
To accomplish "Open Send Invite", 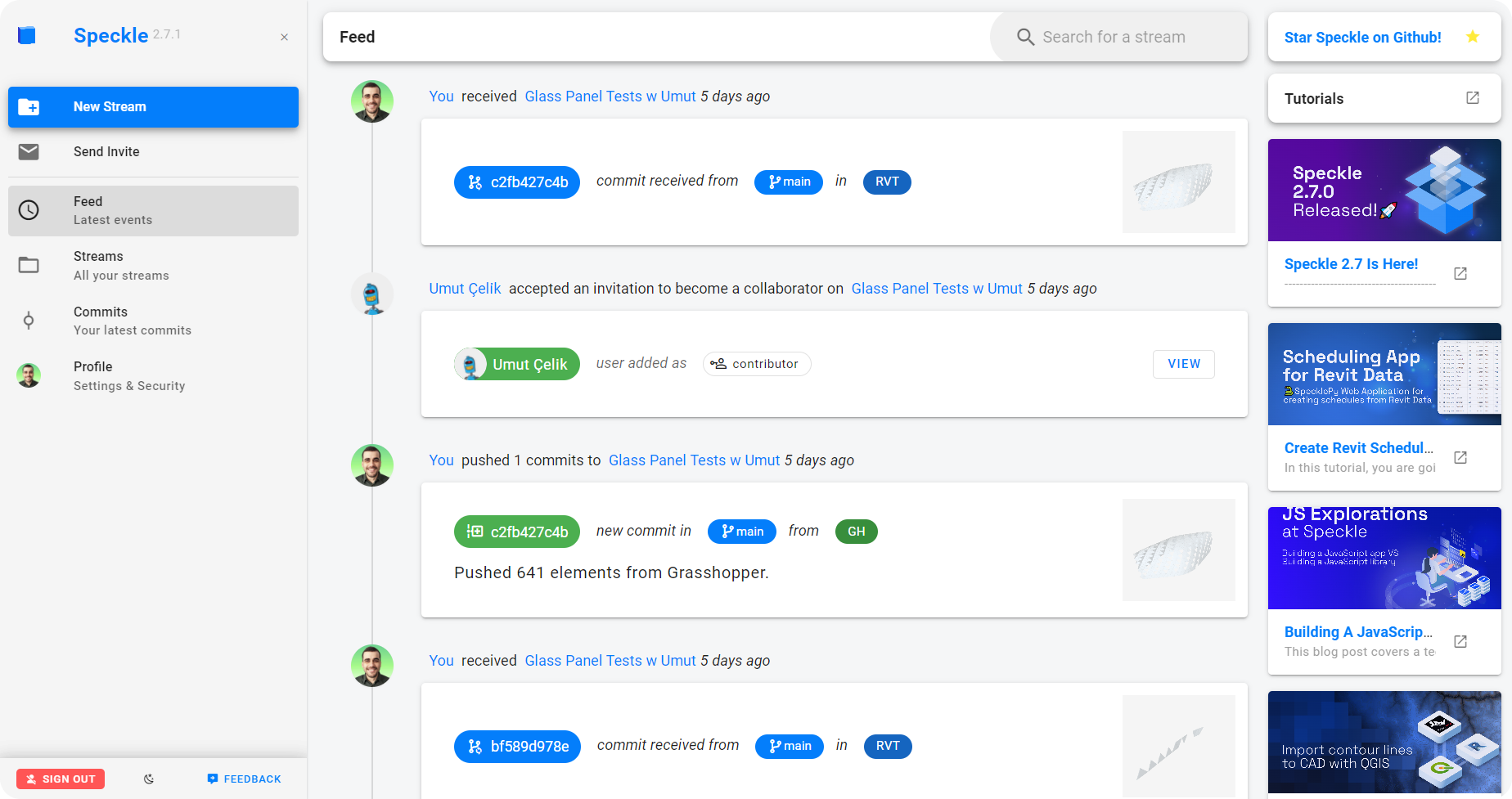I will 153,151.
